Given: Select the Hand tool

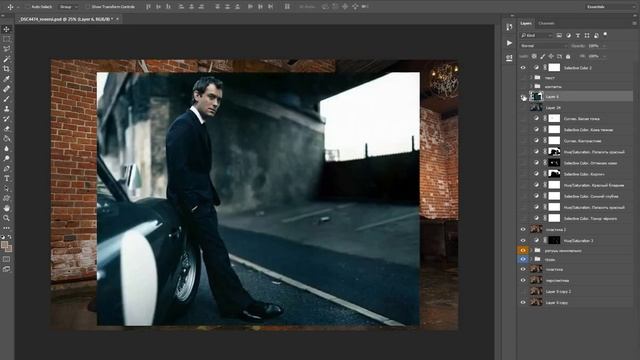Looking at the screenshot, I should [7, 208].
